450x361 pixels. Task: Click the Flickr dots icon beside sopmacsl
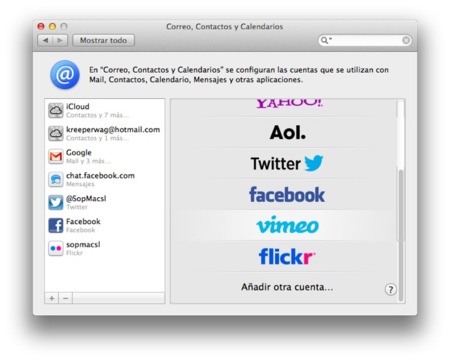(55, 249)
